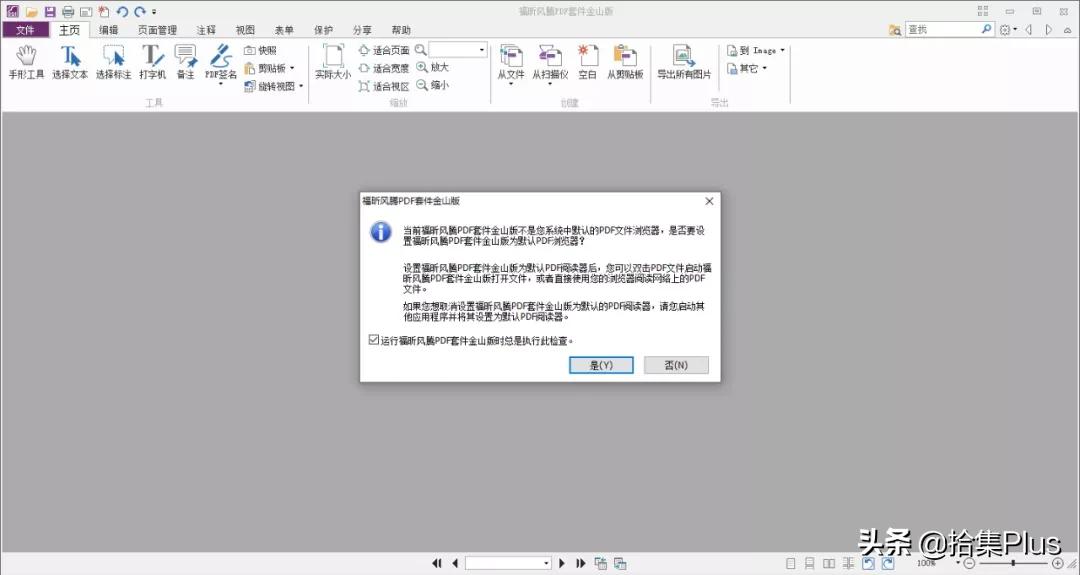1080x575 pixels.
Task: Set view to Actual Size (实际大小)
Action: click(333, 62)
